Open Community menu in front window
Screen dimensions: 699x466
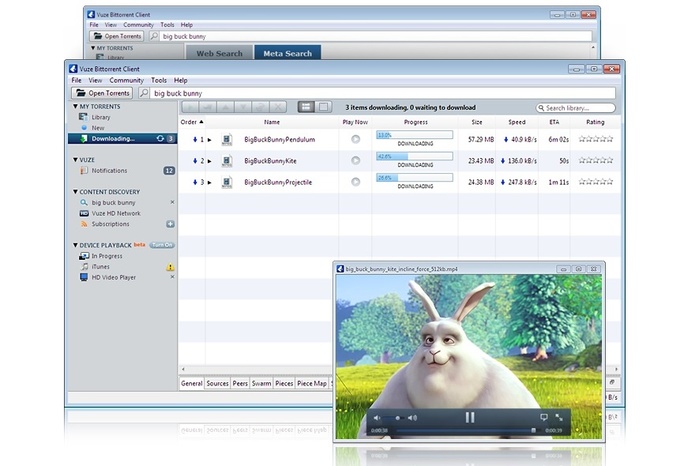click(127, 80)
